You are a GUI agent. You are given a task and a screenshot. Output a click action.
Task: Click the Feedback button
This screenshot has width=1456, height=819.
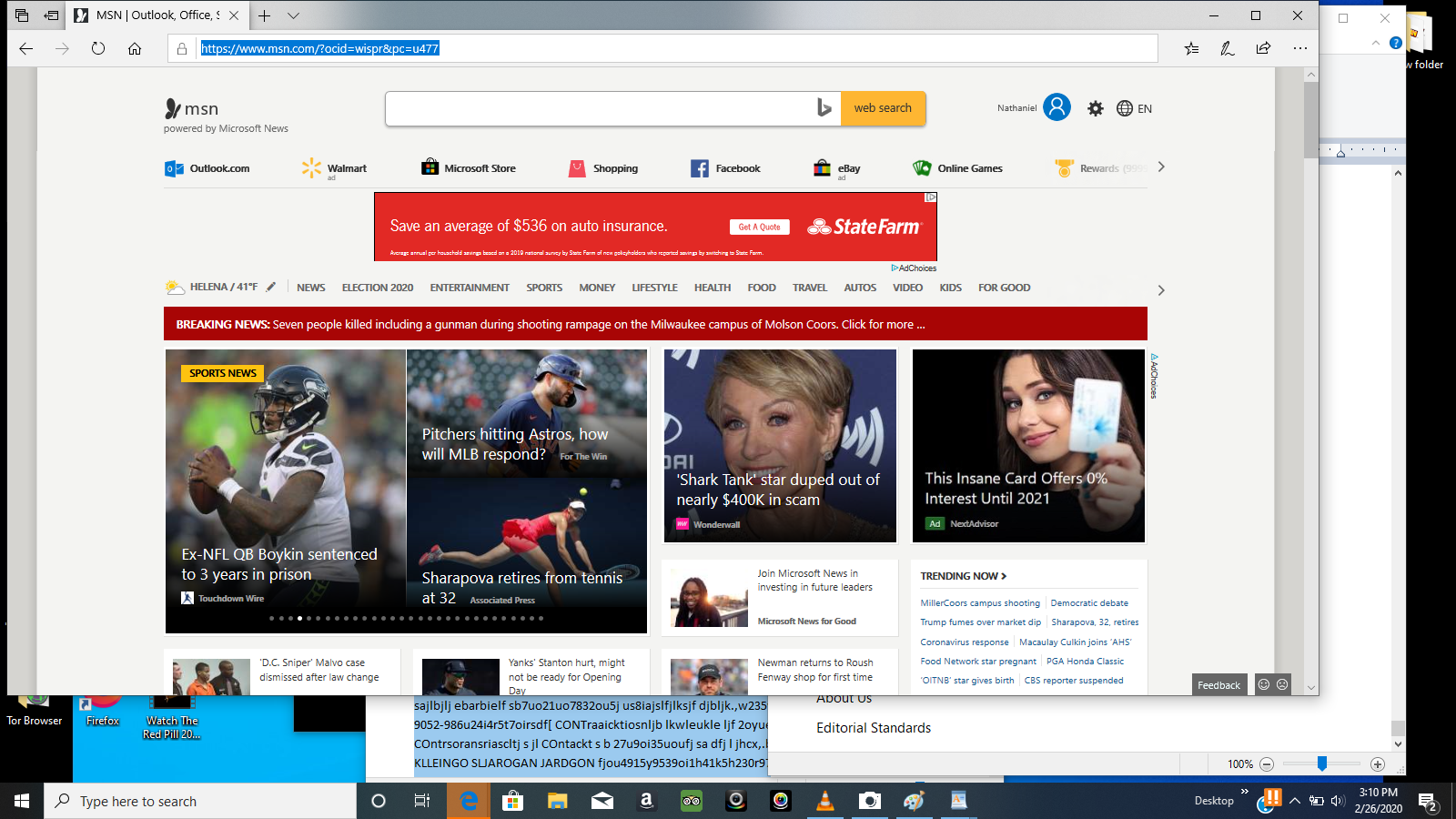tap(1218, 685)
